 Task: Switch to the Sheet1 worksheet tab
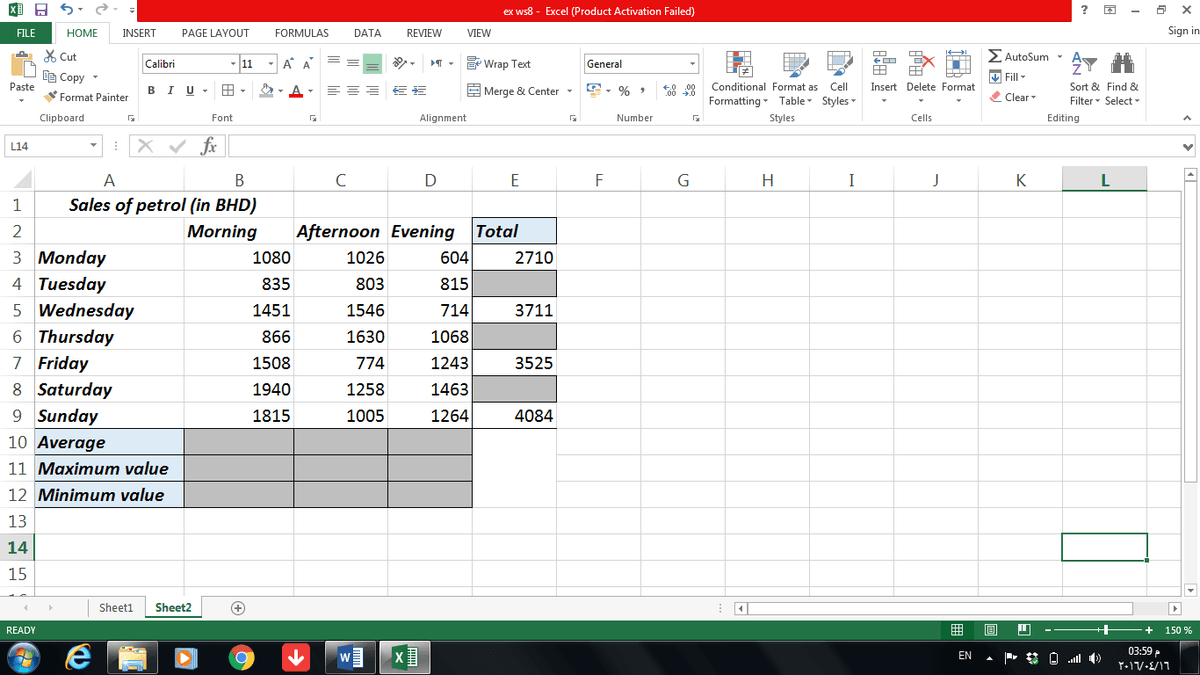(x=116, y=608)
